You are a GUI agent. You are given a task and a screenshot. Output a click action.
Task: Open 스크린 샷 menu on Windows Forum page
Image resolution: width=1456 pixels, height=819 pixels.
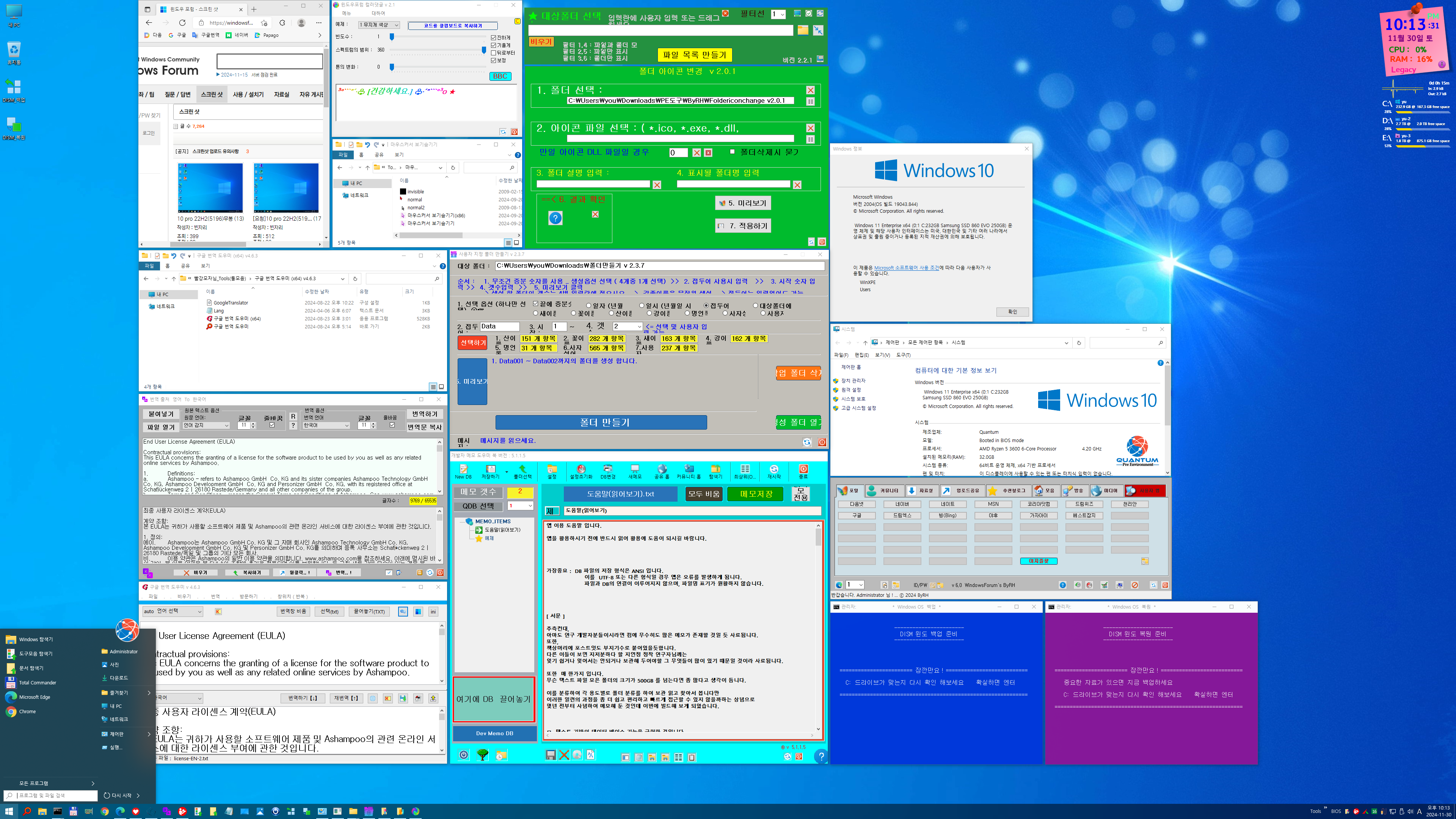click(212, 94)
